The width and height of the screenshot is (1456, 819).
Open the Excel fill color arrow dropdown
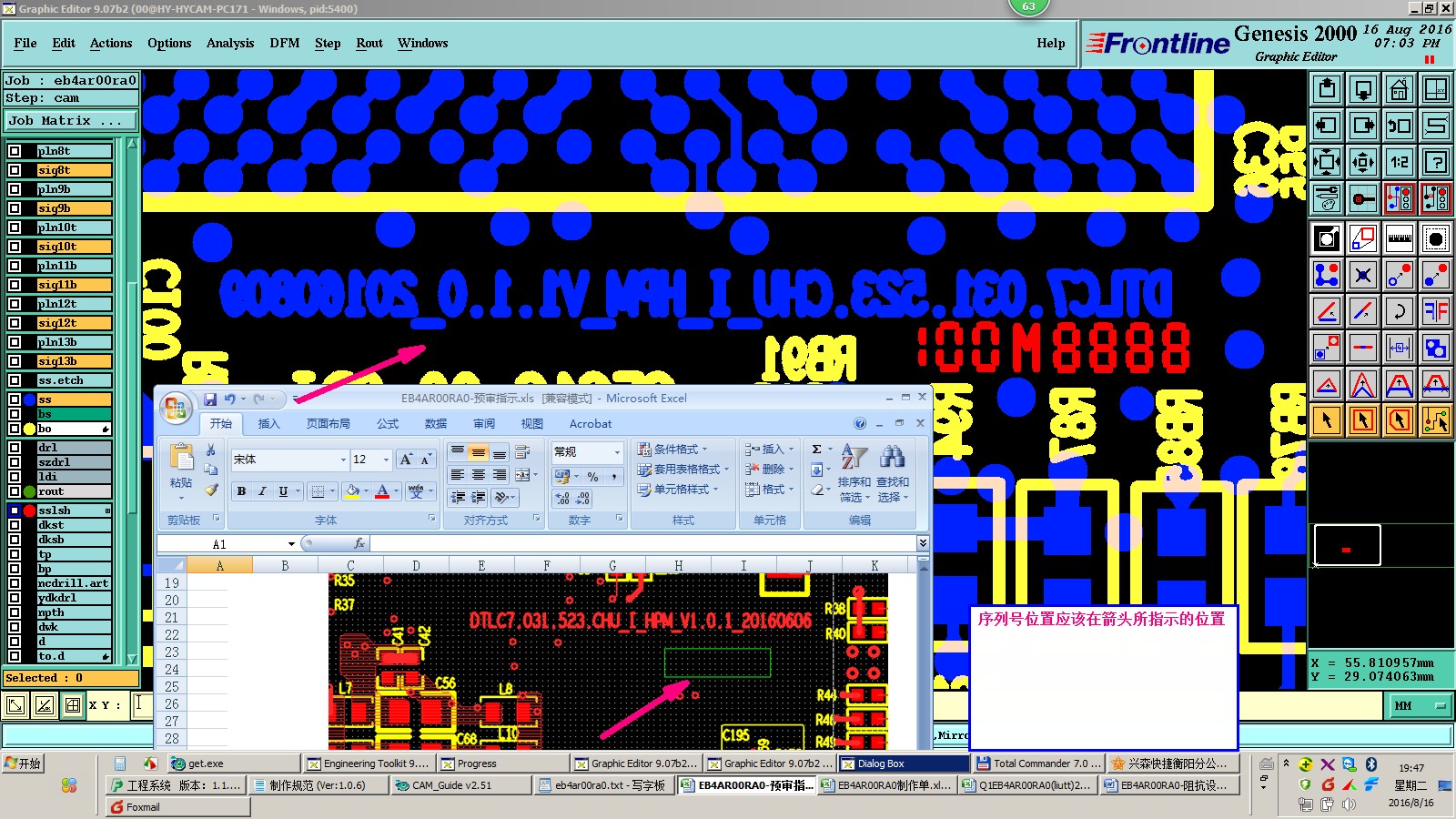click(366, 491)
